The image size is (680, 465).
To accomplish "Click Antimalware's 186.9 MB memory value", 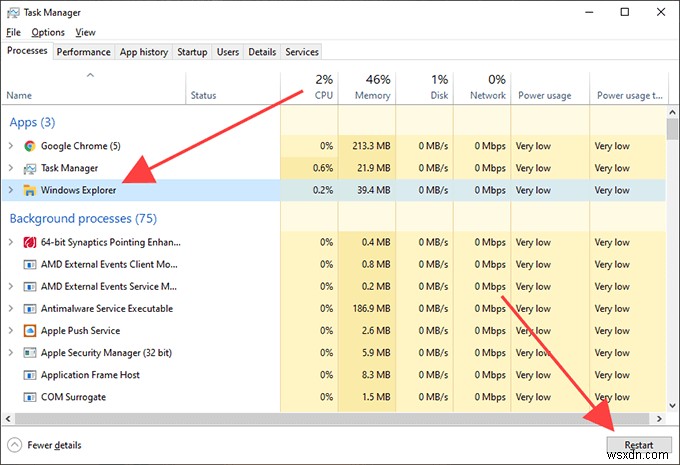I will pos(371,309).
